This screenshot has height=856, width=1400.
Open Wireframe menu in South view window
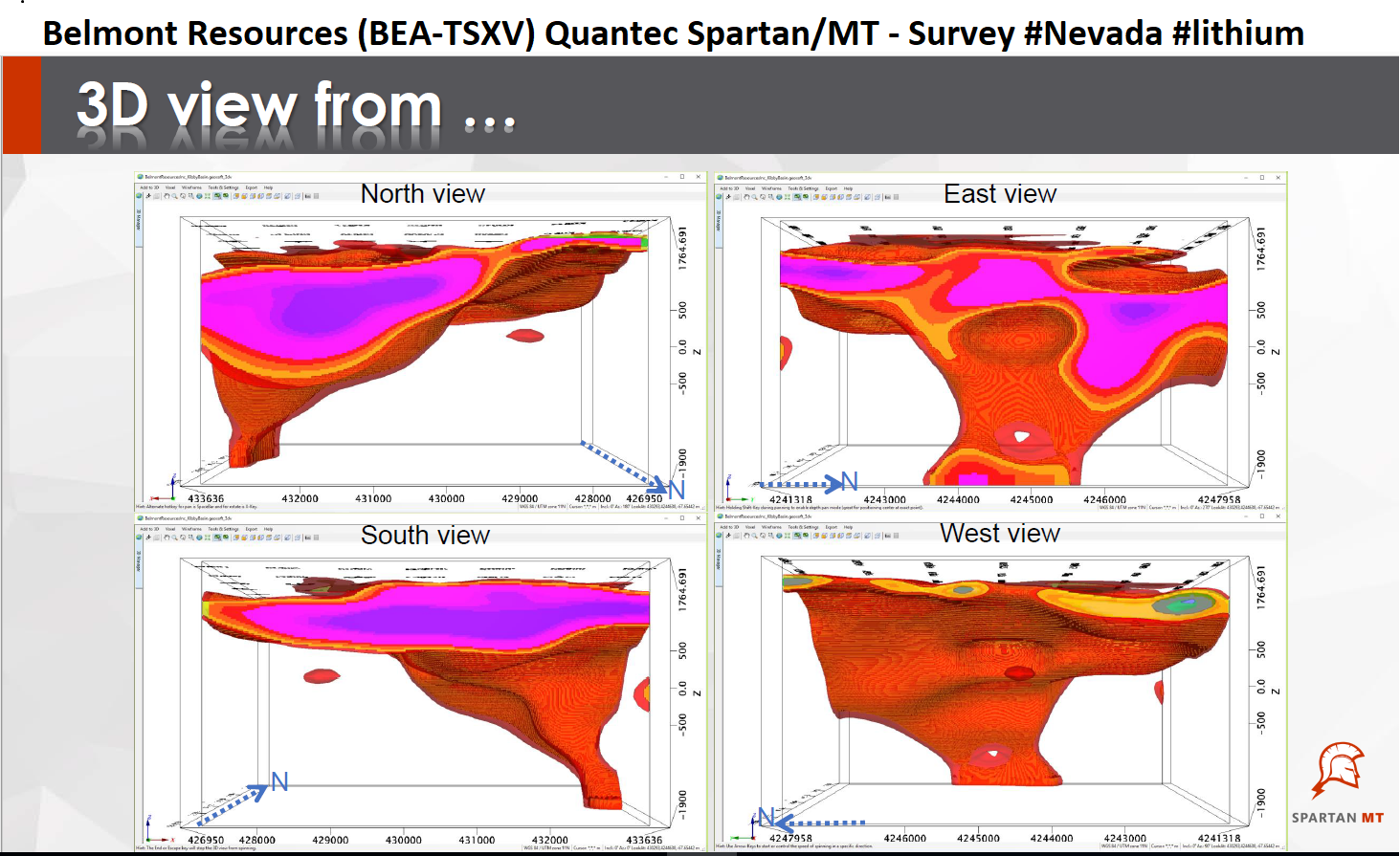pyautogui.click(x=191, y=529)
